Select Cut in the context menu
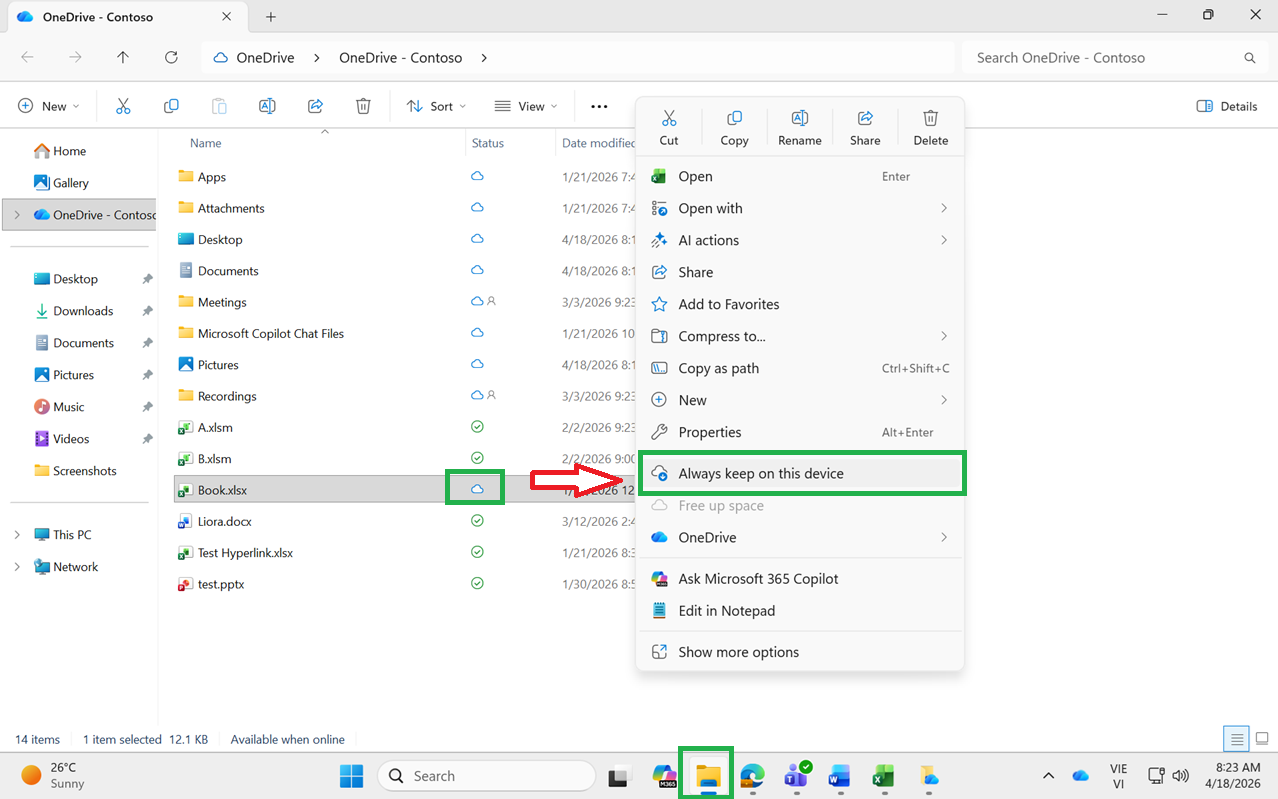The width and height of the screenshot is (1278, 799). tap(669, 128)
